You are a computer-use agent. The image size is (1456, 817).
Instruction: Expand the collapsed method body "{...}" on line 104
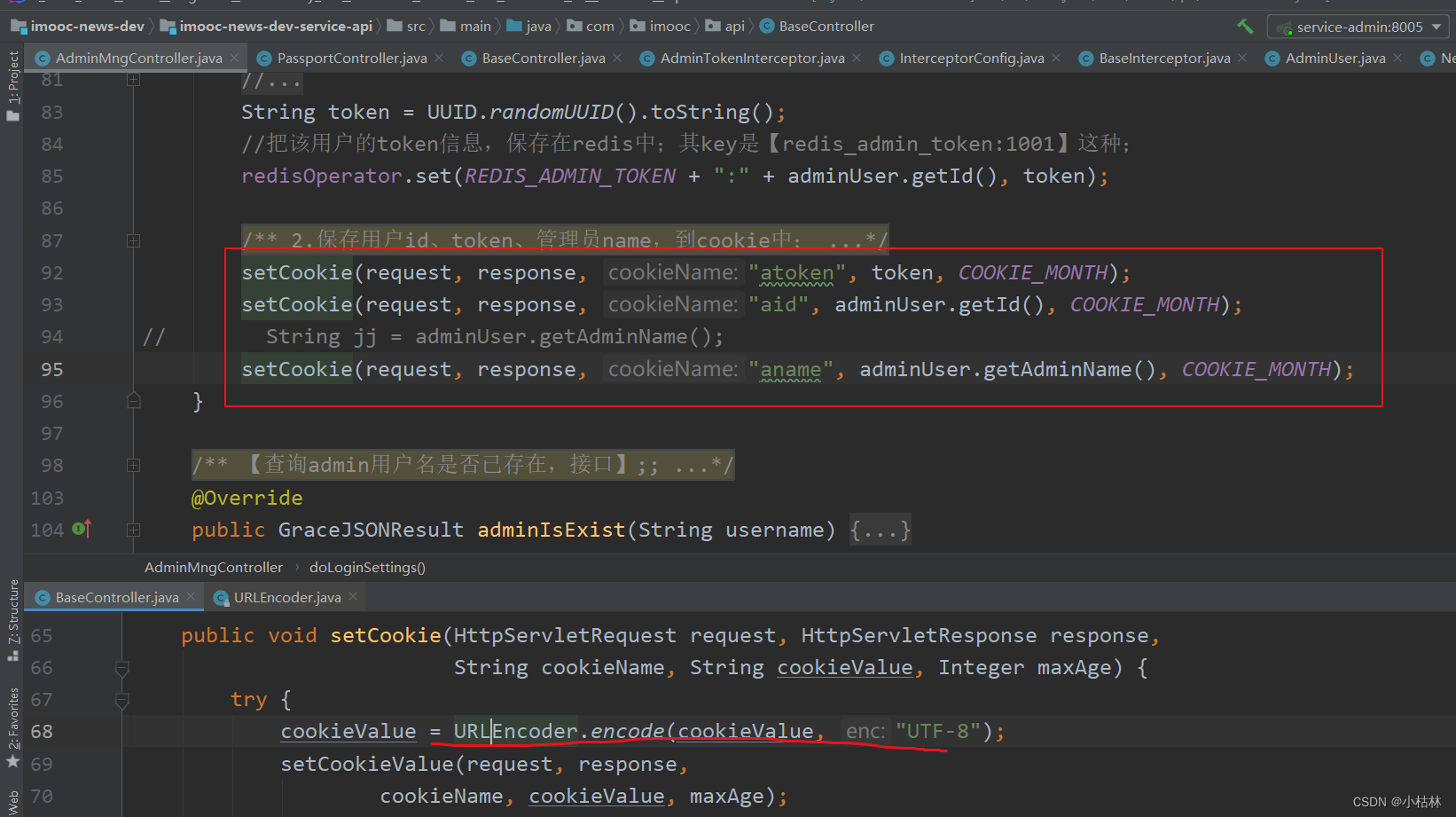pos(880,530)
